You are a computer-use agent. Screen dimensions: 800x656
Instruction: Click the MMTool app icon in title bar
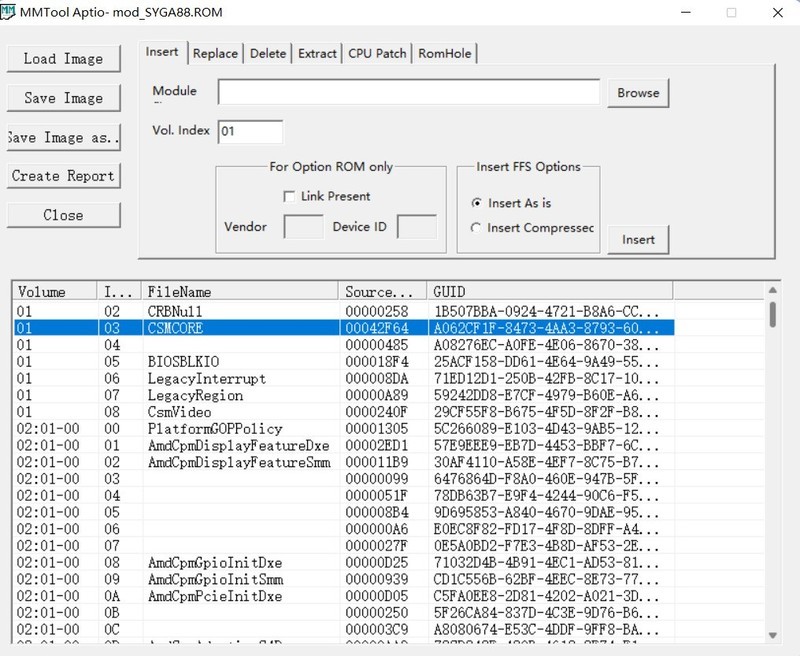point(7,11)
